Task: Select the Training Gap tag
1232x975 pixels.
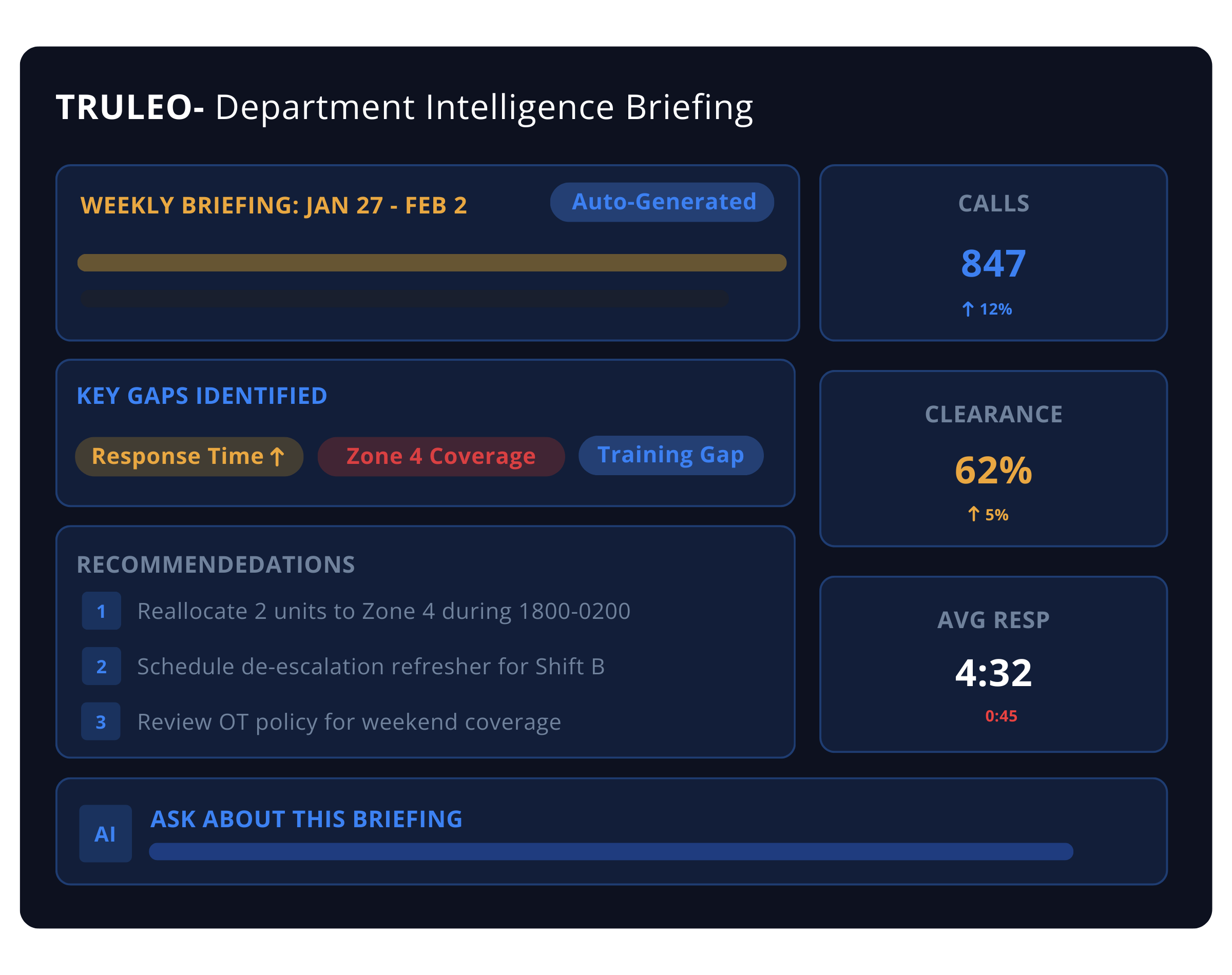Action: coord(670,456)
